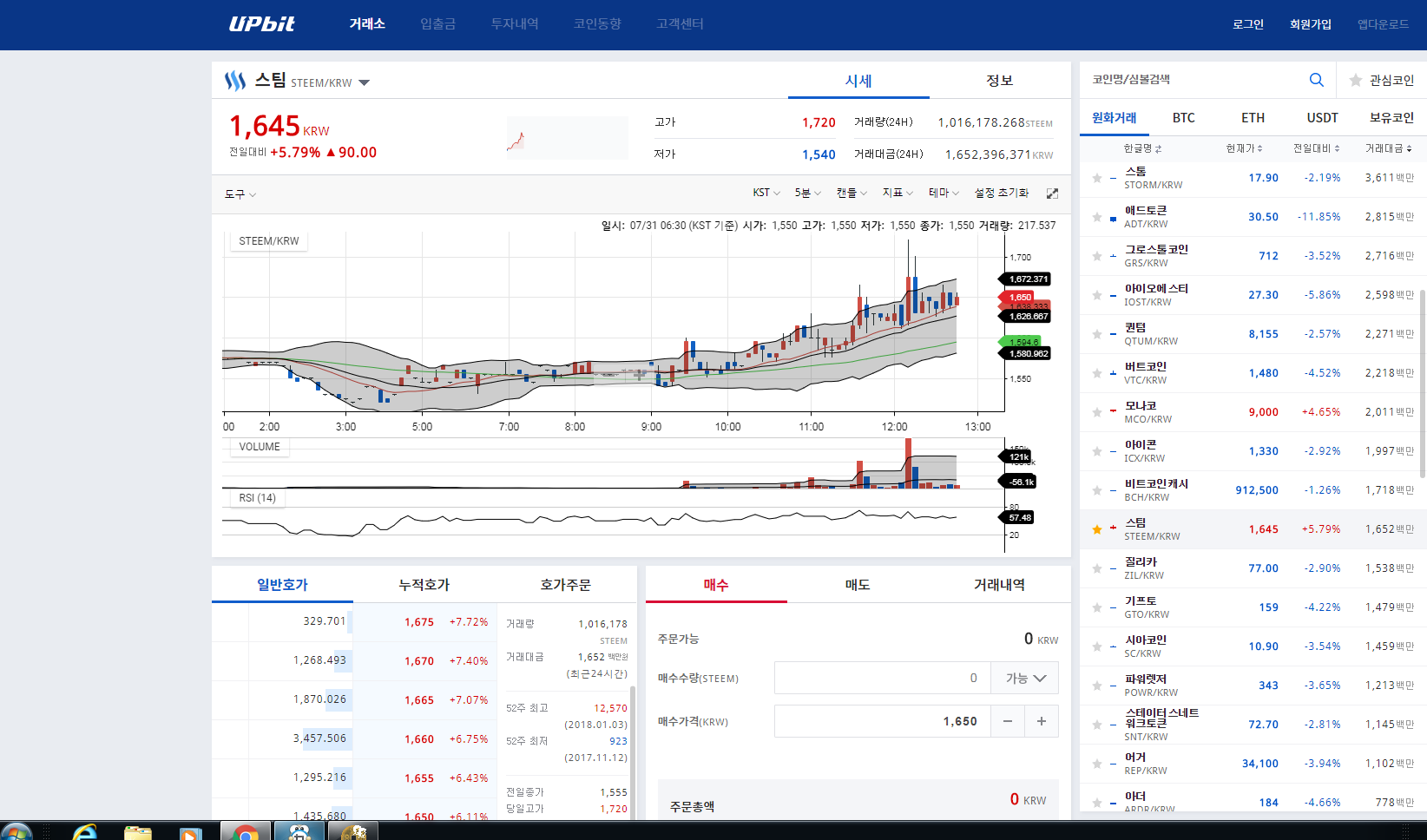Click the 매수수량 quantity input field

883,678
